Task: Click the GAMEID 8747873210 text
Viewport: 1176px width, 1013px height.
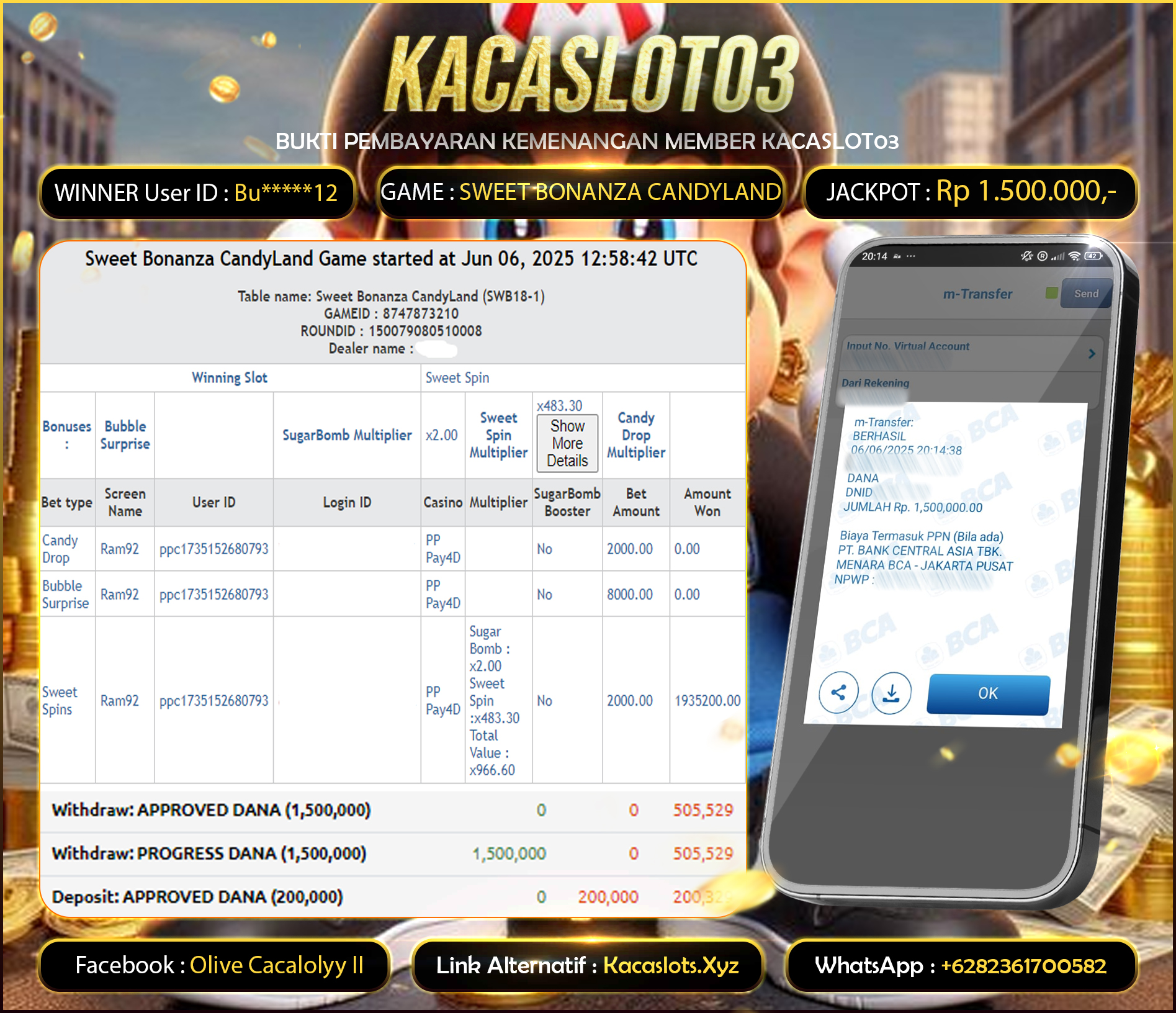Action: click(x=391, y=313)
